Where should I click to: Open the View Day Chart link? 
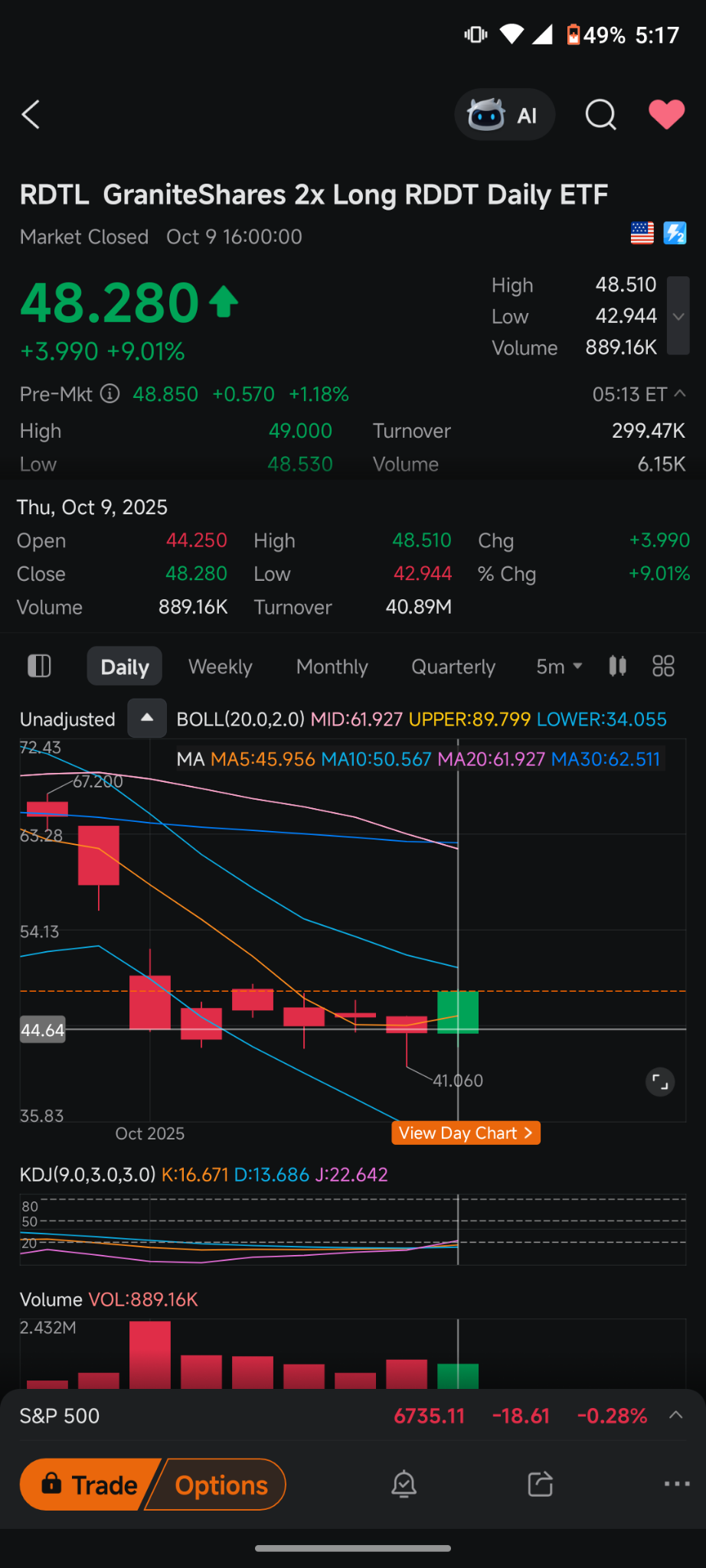coord(466,1133)
